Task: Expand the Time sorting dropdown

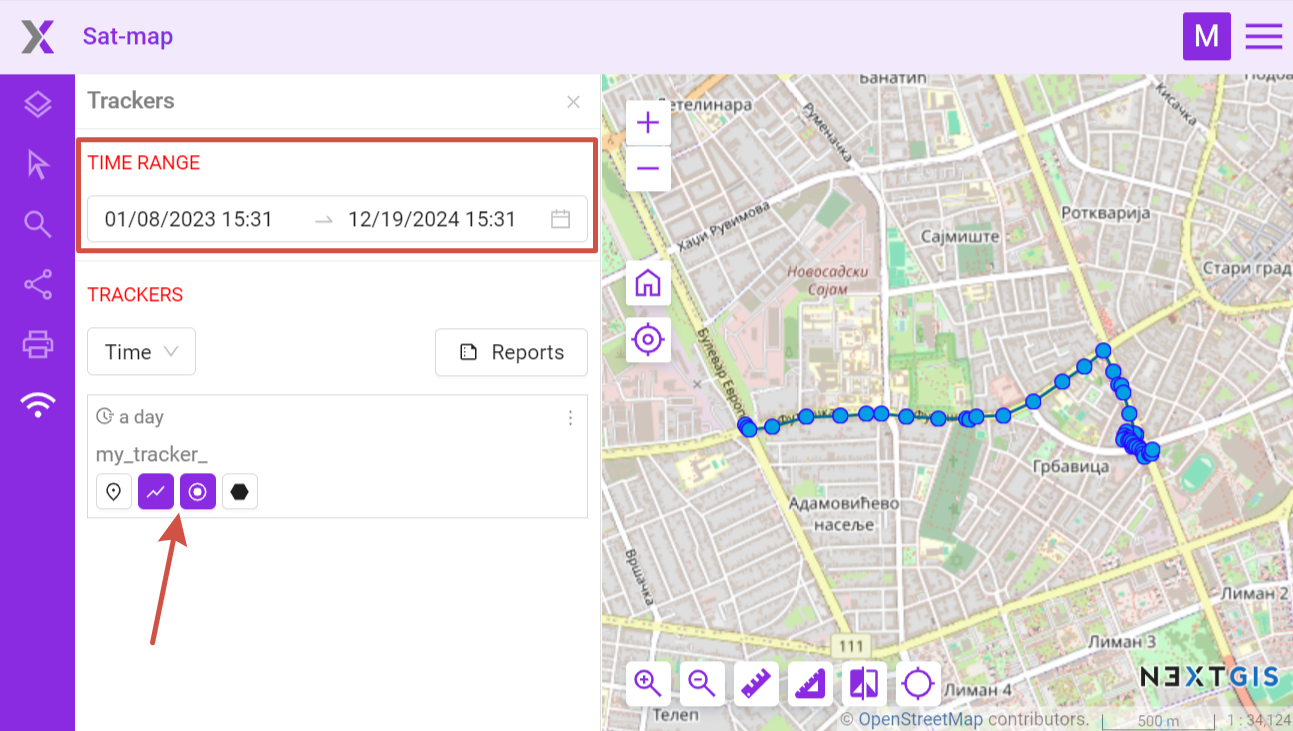Action: coord(141,352)
